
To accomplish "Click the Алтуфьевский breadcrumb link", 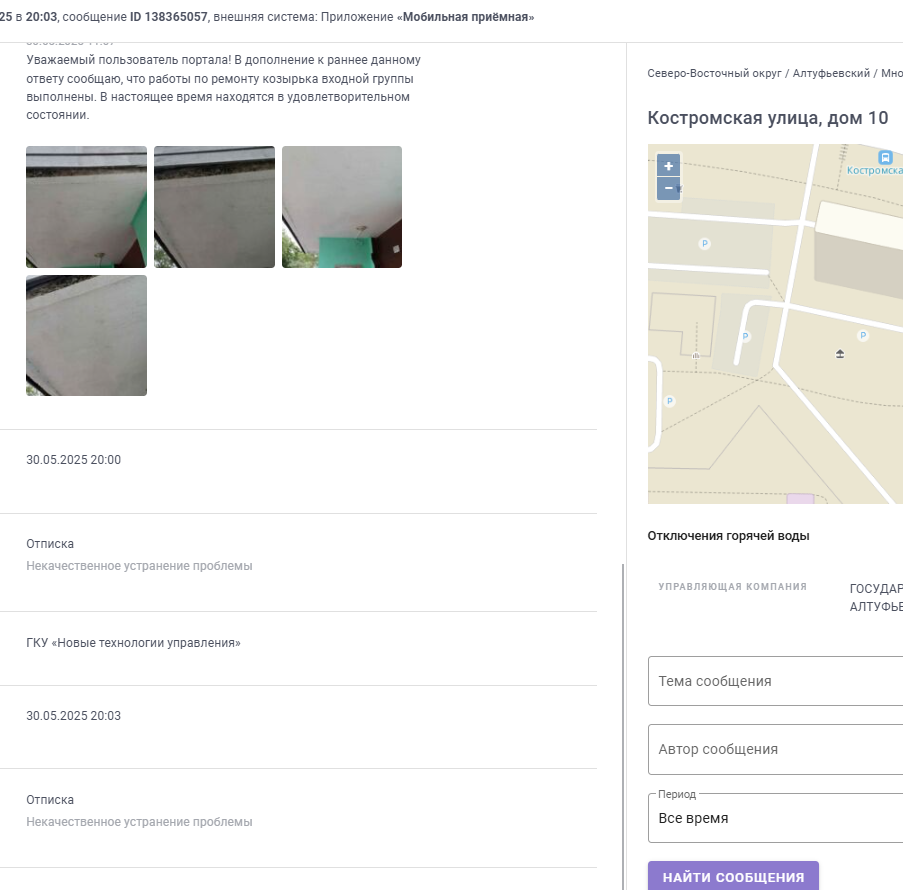I will click(x=831, y=73).
